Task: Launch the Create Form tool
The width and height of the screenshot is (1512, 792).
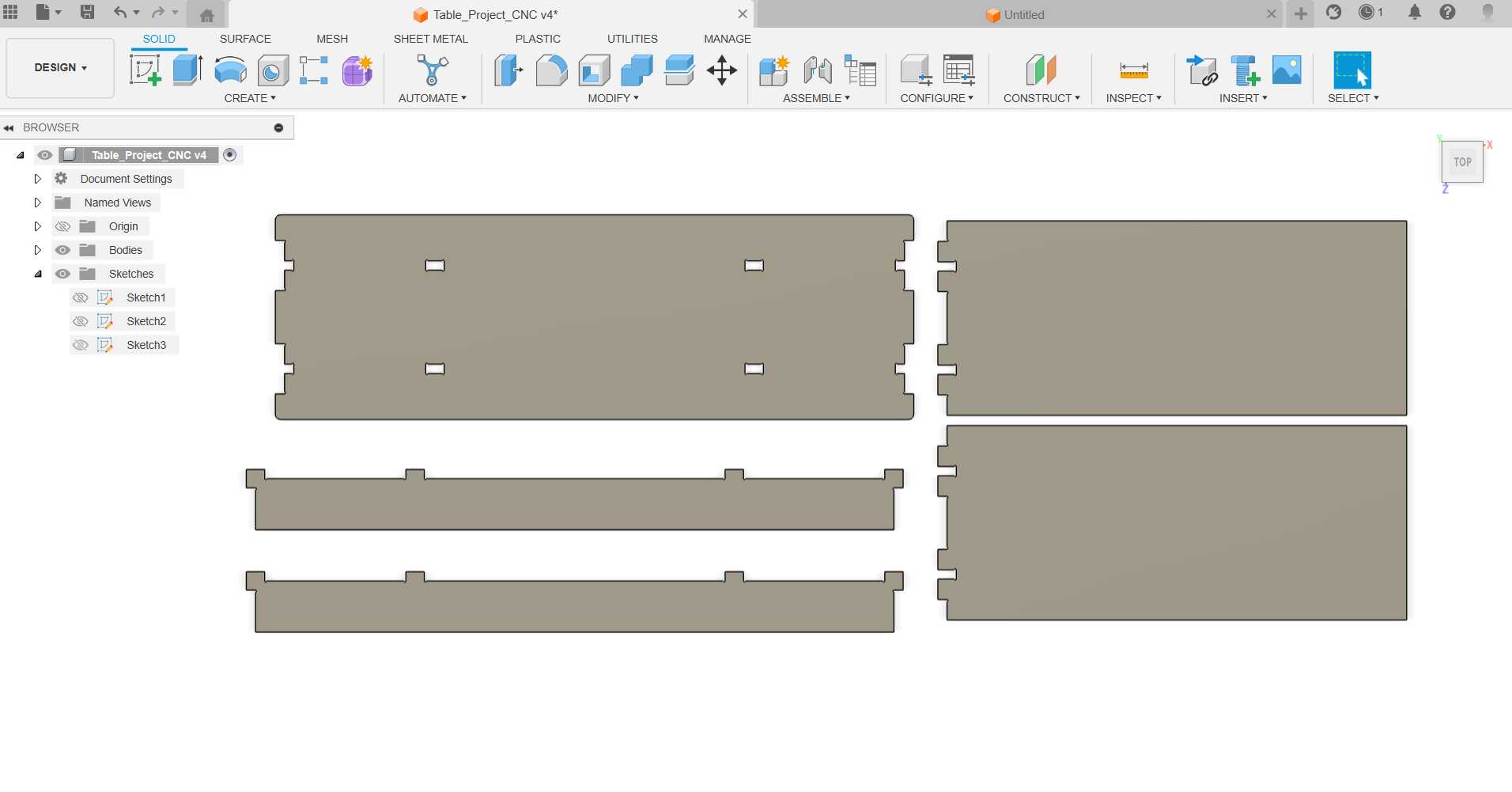Action: pyautogui.click(x=357, y=70)
